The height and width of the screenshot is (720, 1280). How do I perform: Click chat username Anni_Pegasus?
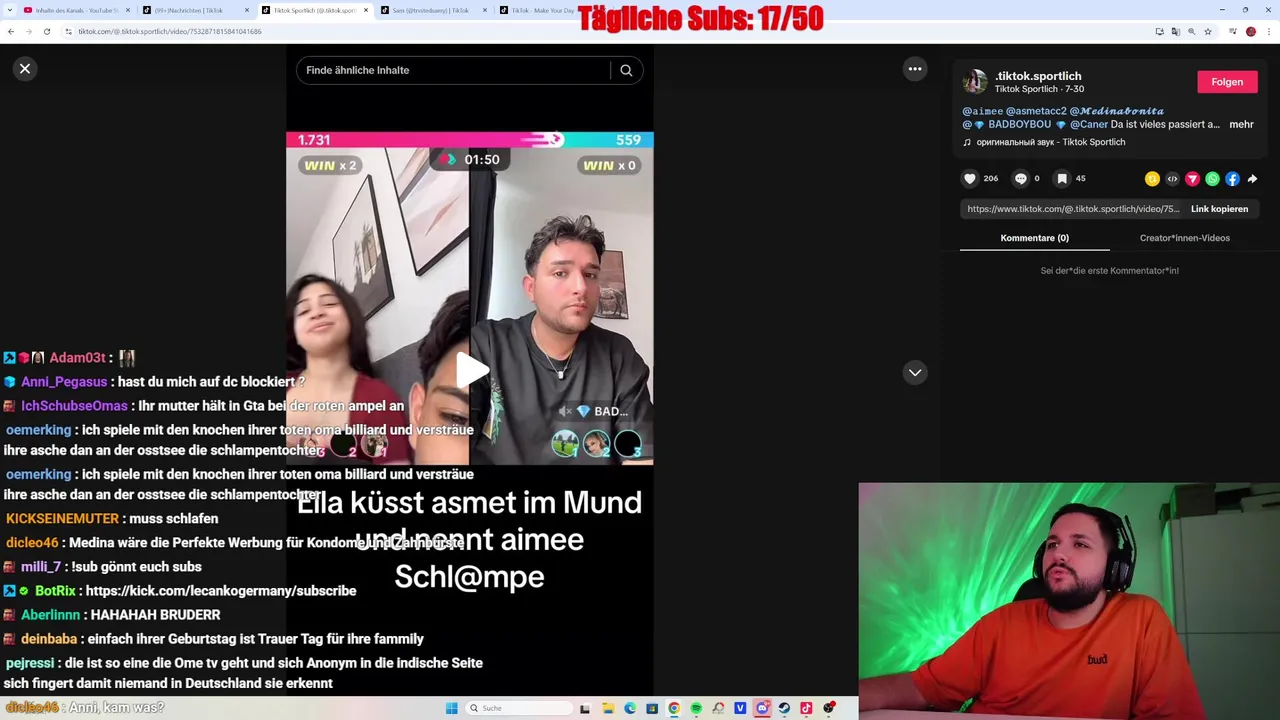pyautogui.click(x=64, y=382)
